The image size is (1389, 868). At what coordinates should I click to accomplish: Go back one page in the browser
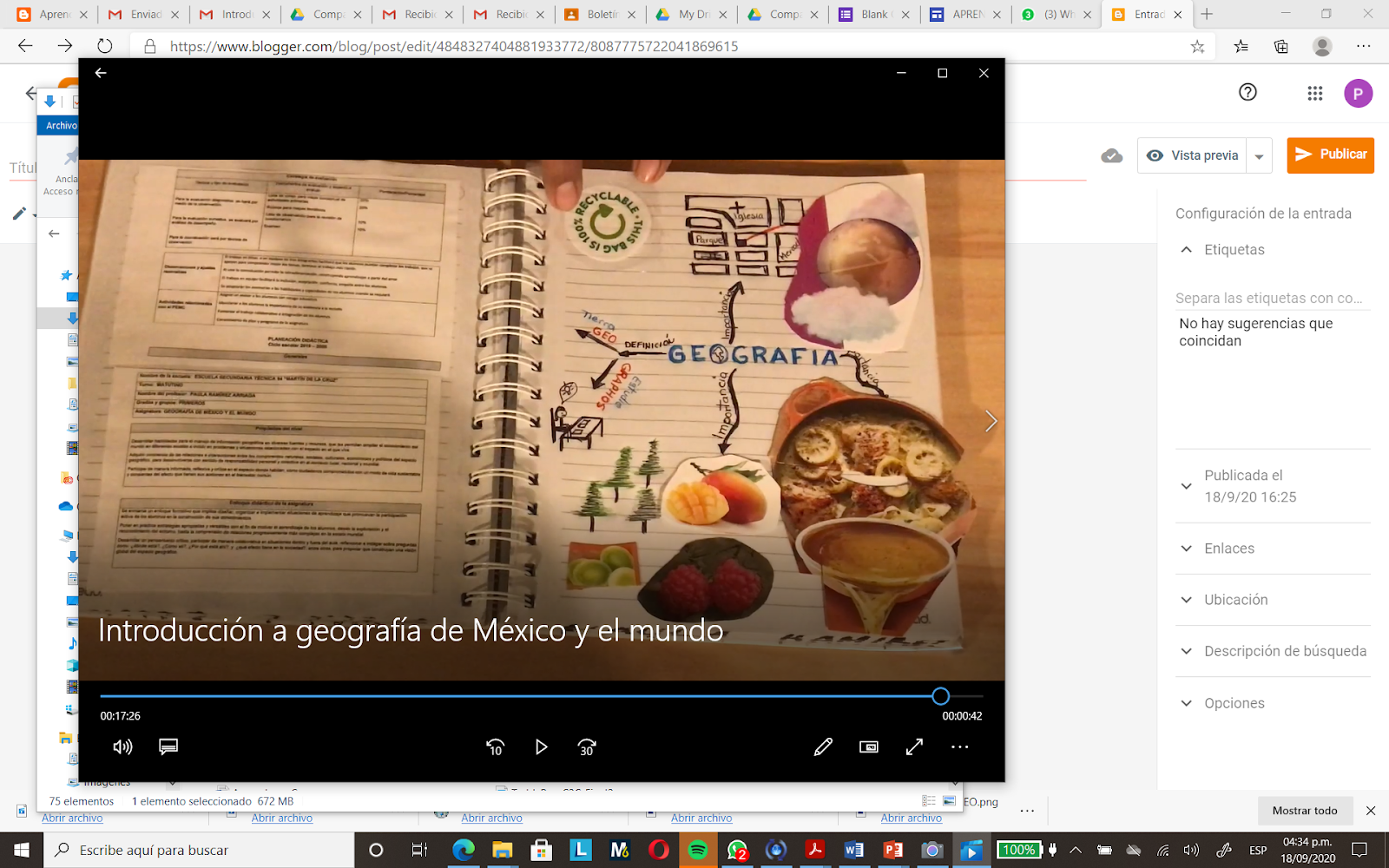coord(25,46)
